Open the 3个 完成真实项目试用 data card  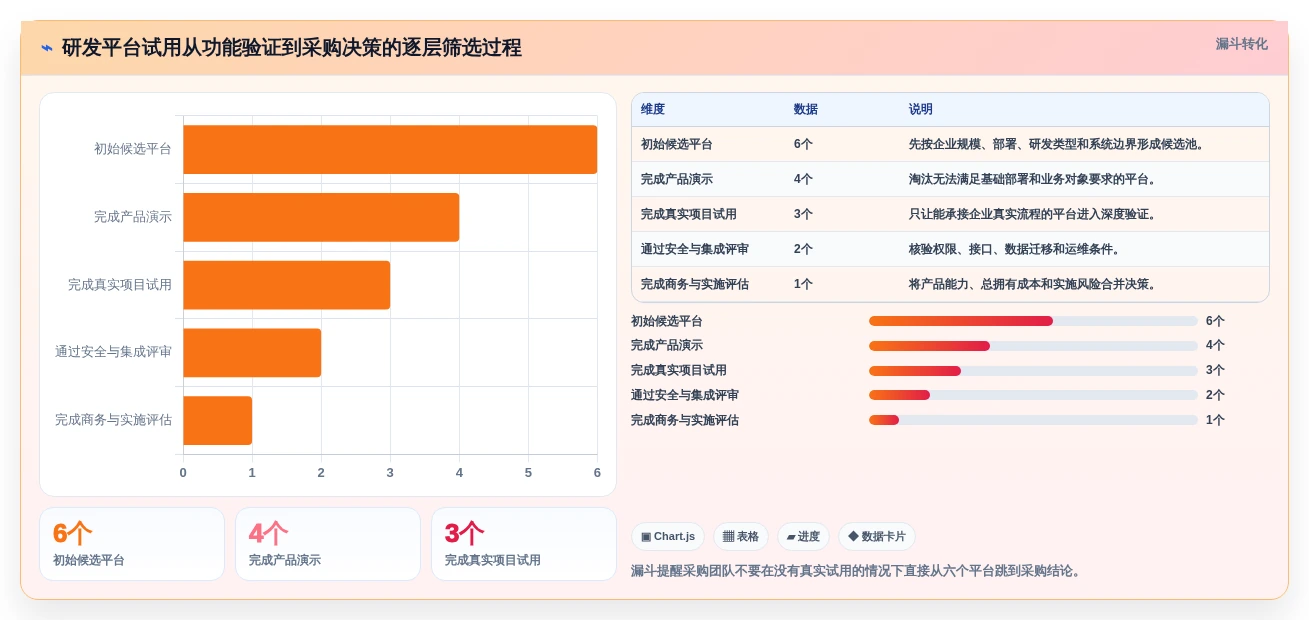coord(524,544)
